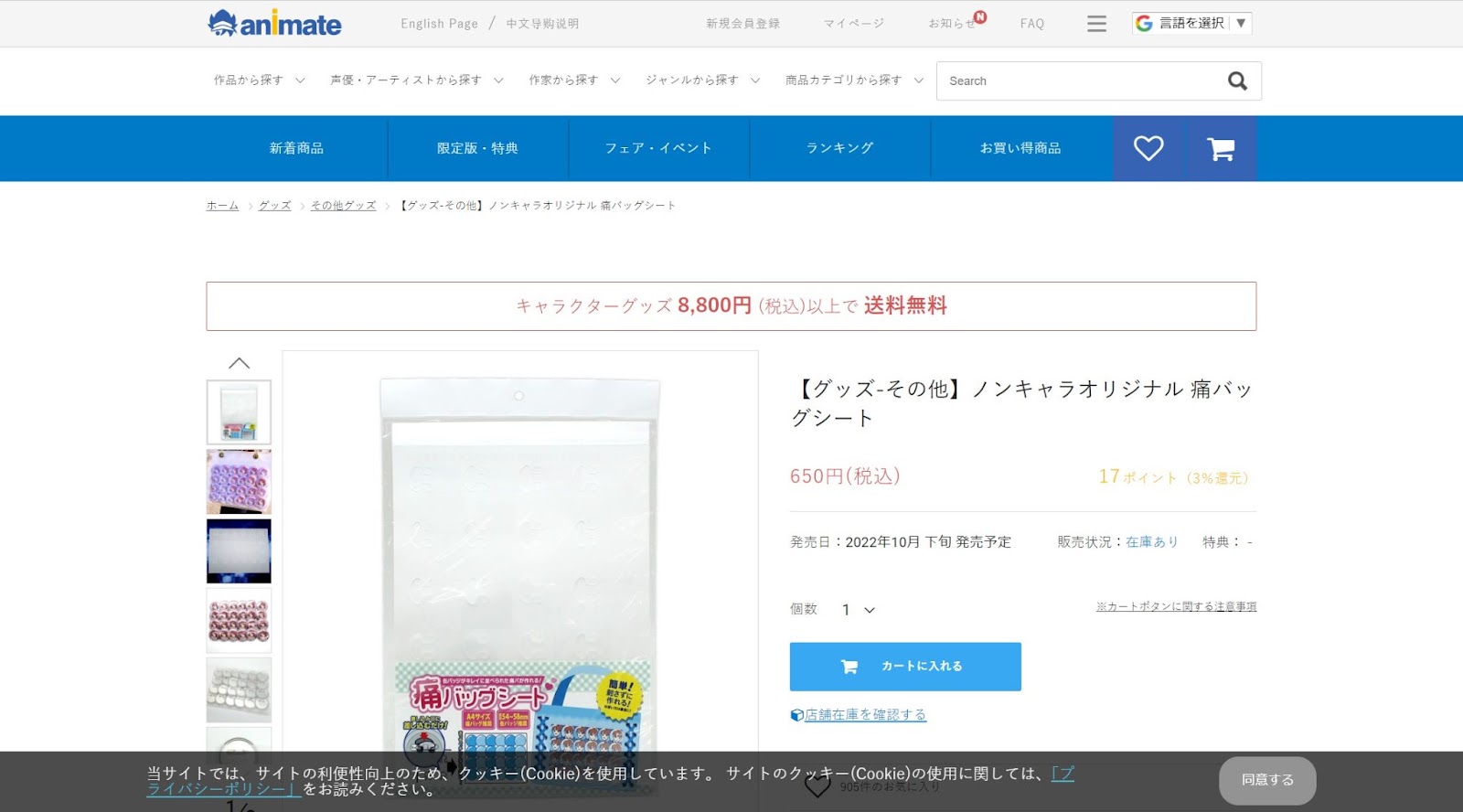The image size is (1463, 812).
Task: Select purple badges thumbnail
Action: pos(239,482)
